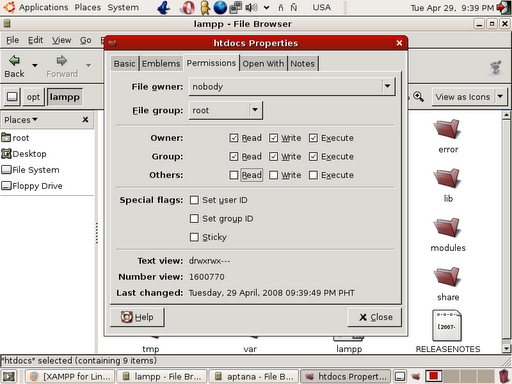The image size is (512, 384).
Task: Toggle the location bar edit icon
Action: point(12,97)
